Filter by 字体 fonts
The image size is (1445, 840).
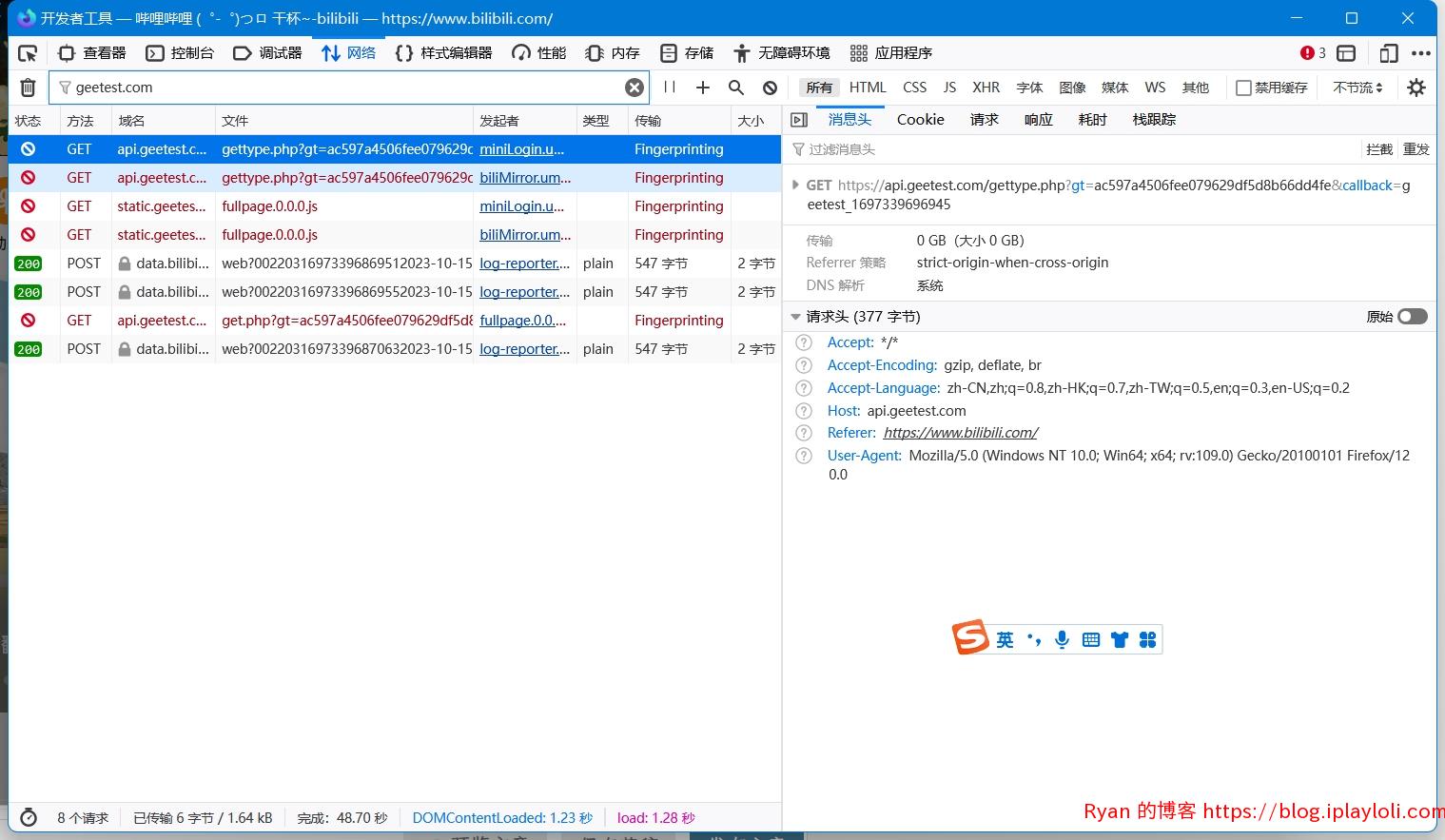click(x=1029, y=88)
